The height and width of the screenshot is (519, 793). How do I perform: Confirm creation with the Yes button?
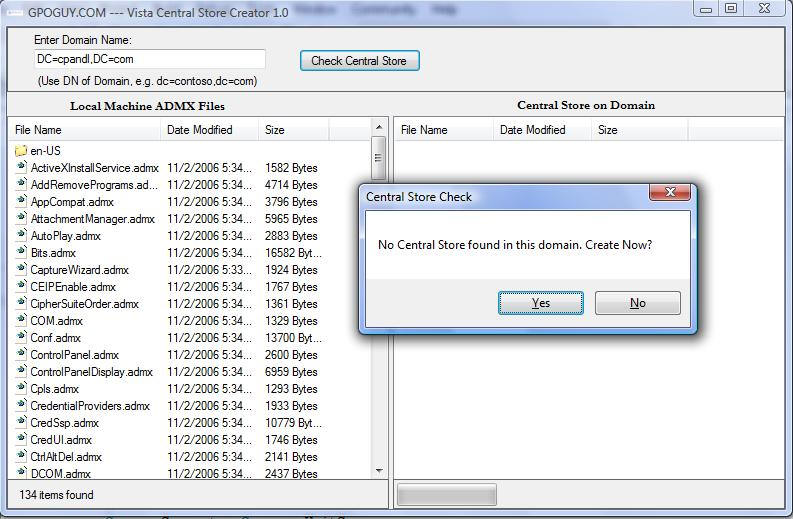tap(541, 302)
